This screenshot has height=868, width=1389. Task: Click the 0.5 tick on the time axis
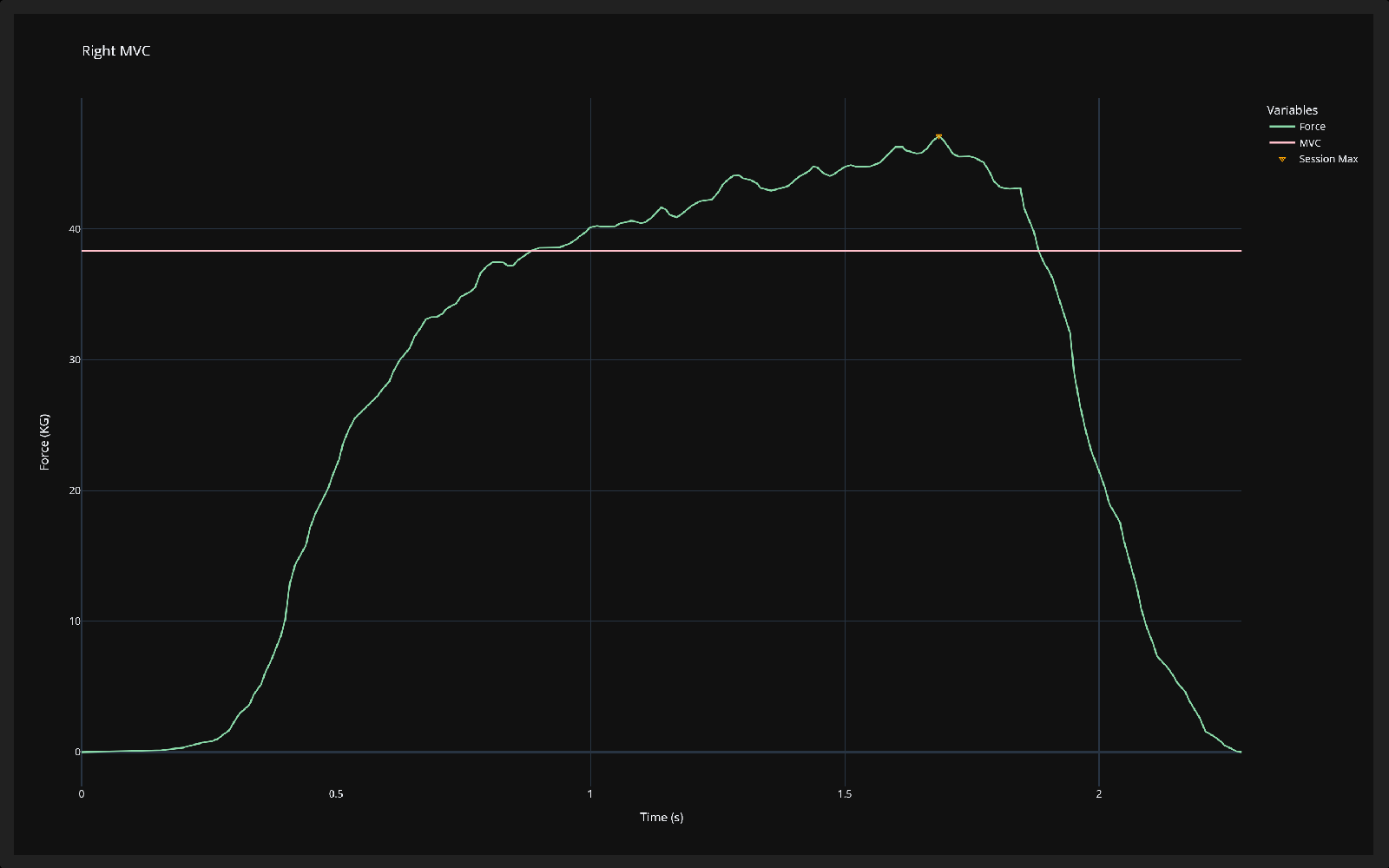[336, 794]
